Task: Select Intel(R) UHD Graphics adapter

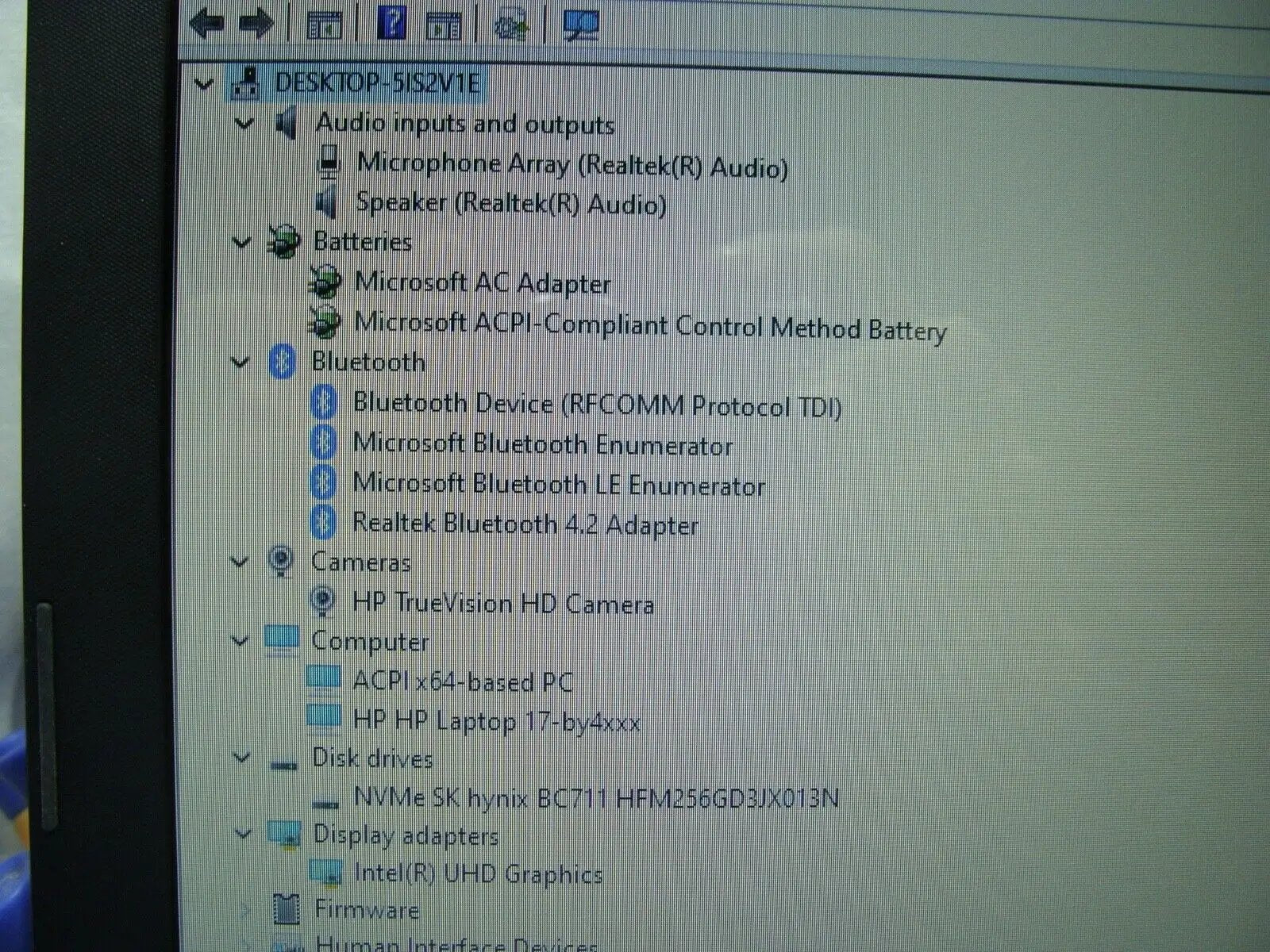Action: 479,873
